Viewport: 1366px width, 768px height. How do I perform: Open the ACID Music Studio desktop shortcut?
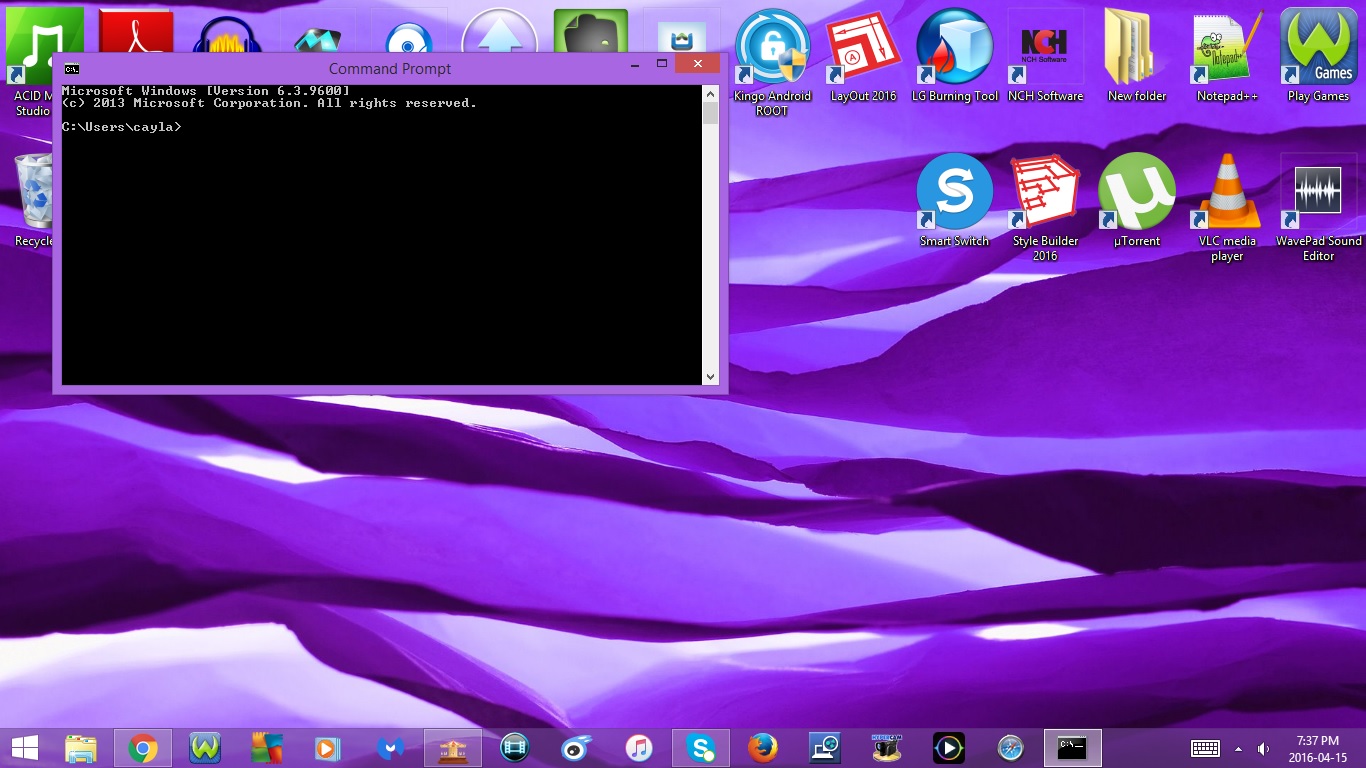pos(28,62)
